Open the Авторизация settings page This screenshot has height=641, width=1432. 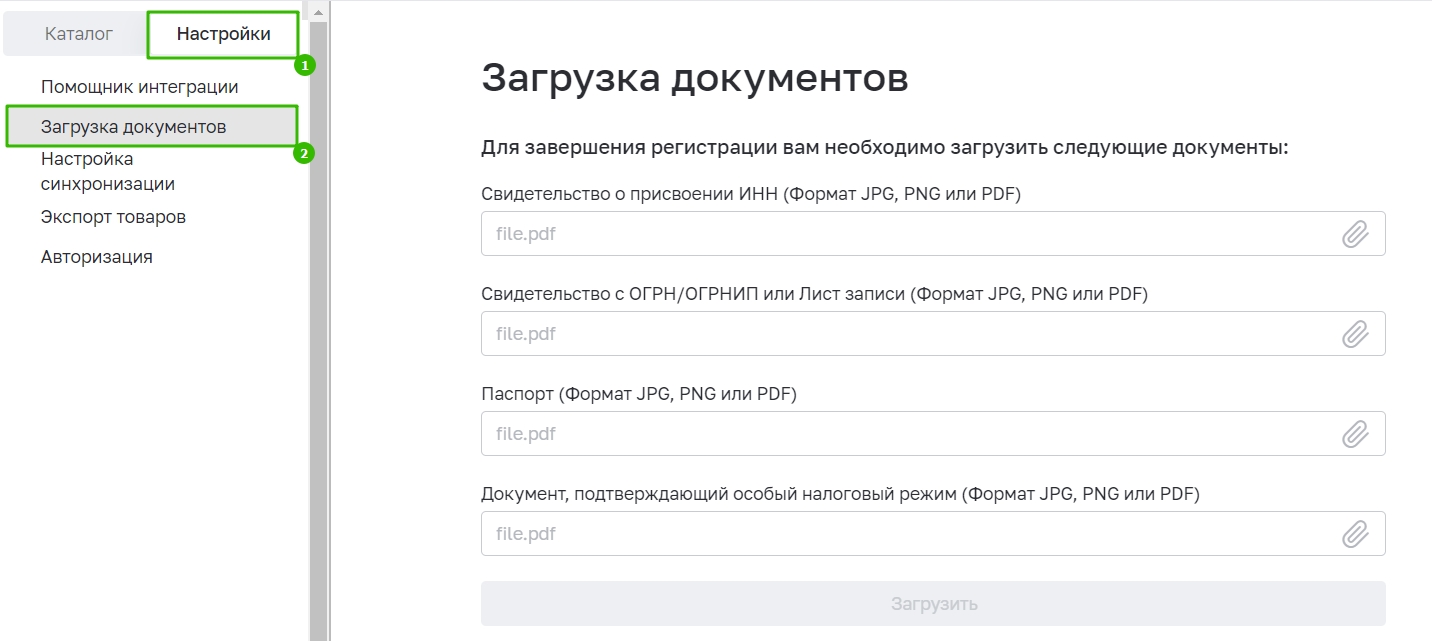96,257
